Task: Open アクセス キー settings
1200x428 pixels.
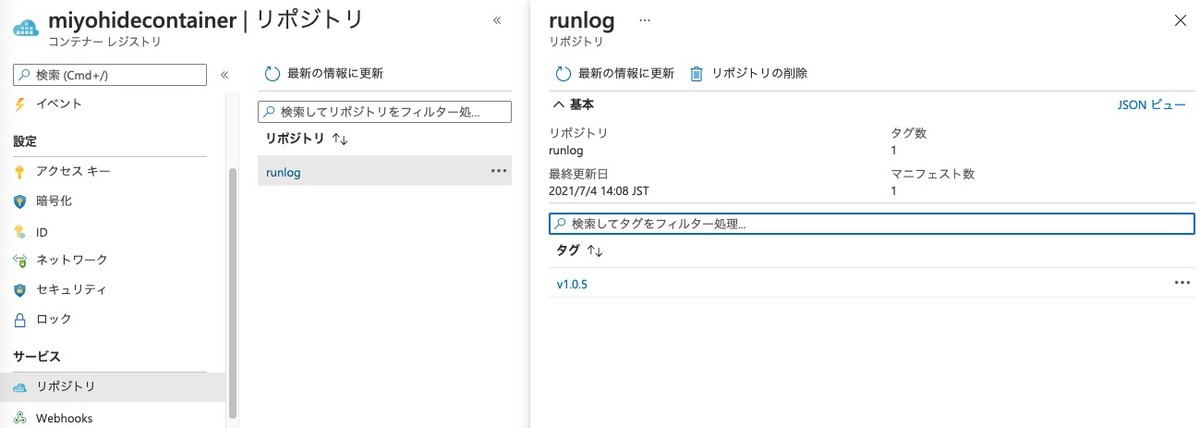Action: (73, 171)
